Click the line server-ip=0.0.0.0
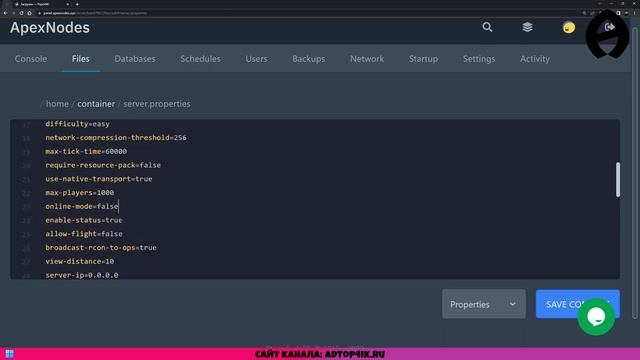The height and width of the screenshot is (360, 640). (x=82, y=275)
